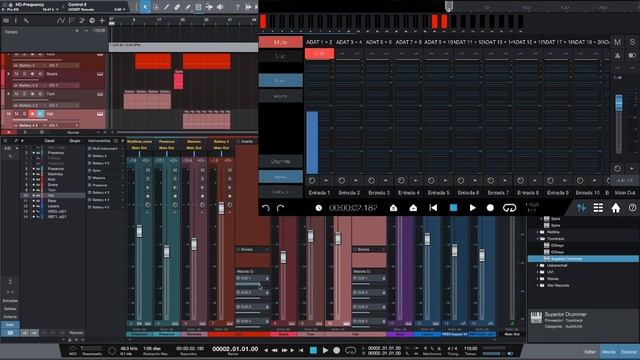The image size is (640, 360).
Task: Click the Battery 4 channel fader handle
Action: [x=221, y=209]
